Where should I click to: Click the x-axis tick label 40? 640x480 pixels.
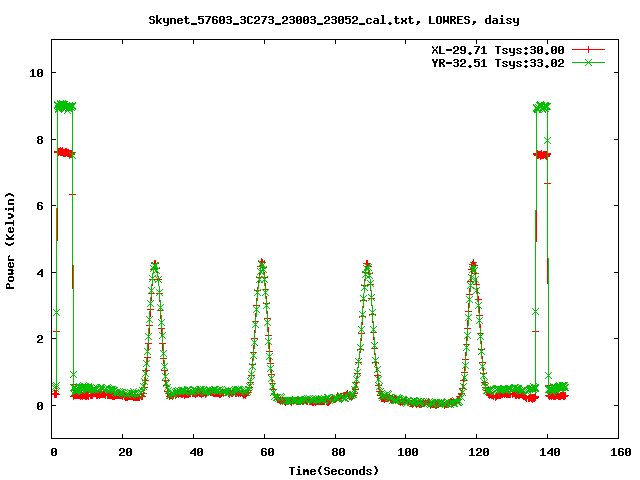[x=194, y=452]
